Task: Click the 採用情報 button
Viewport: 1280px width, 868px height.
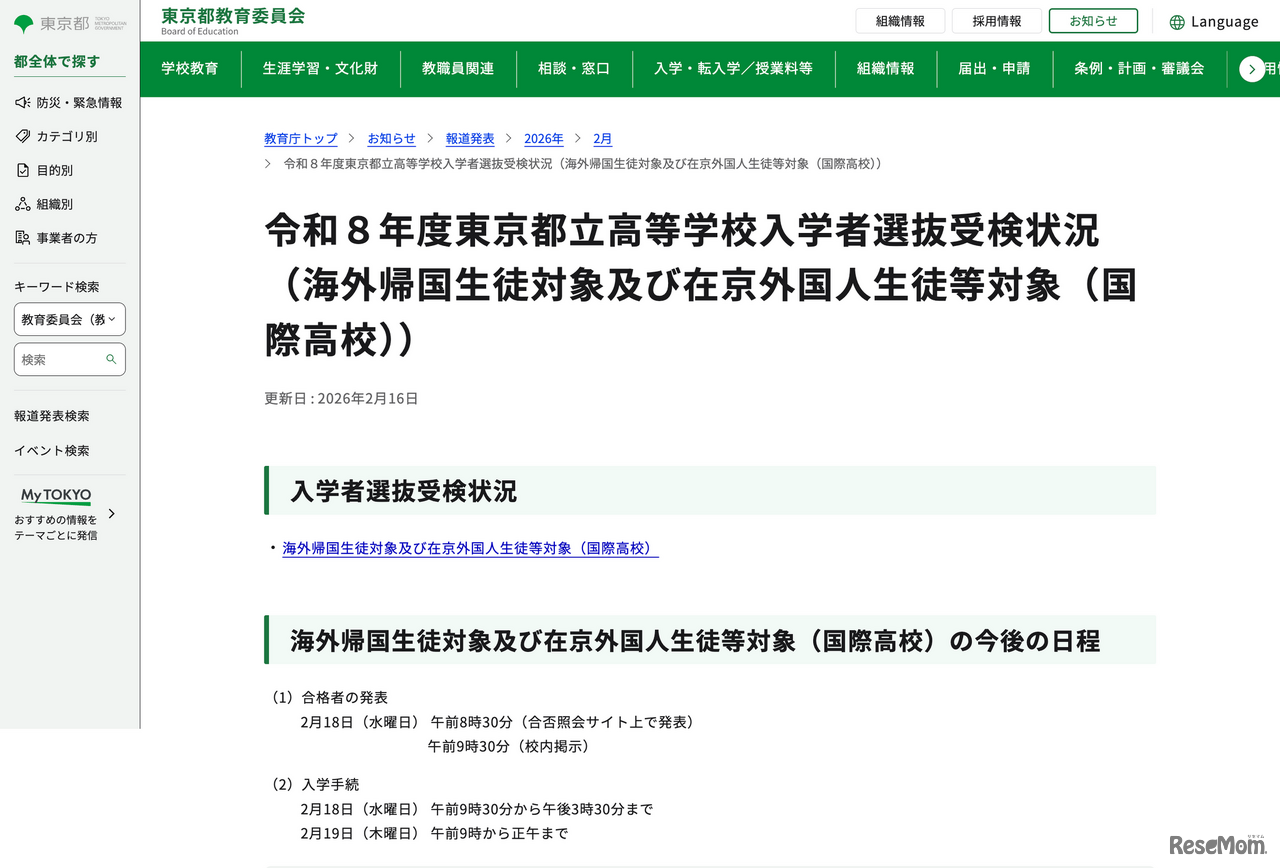Action: (997, 20)
